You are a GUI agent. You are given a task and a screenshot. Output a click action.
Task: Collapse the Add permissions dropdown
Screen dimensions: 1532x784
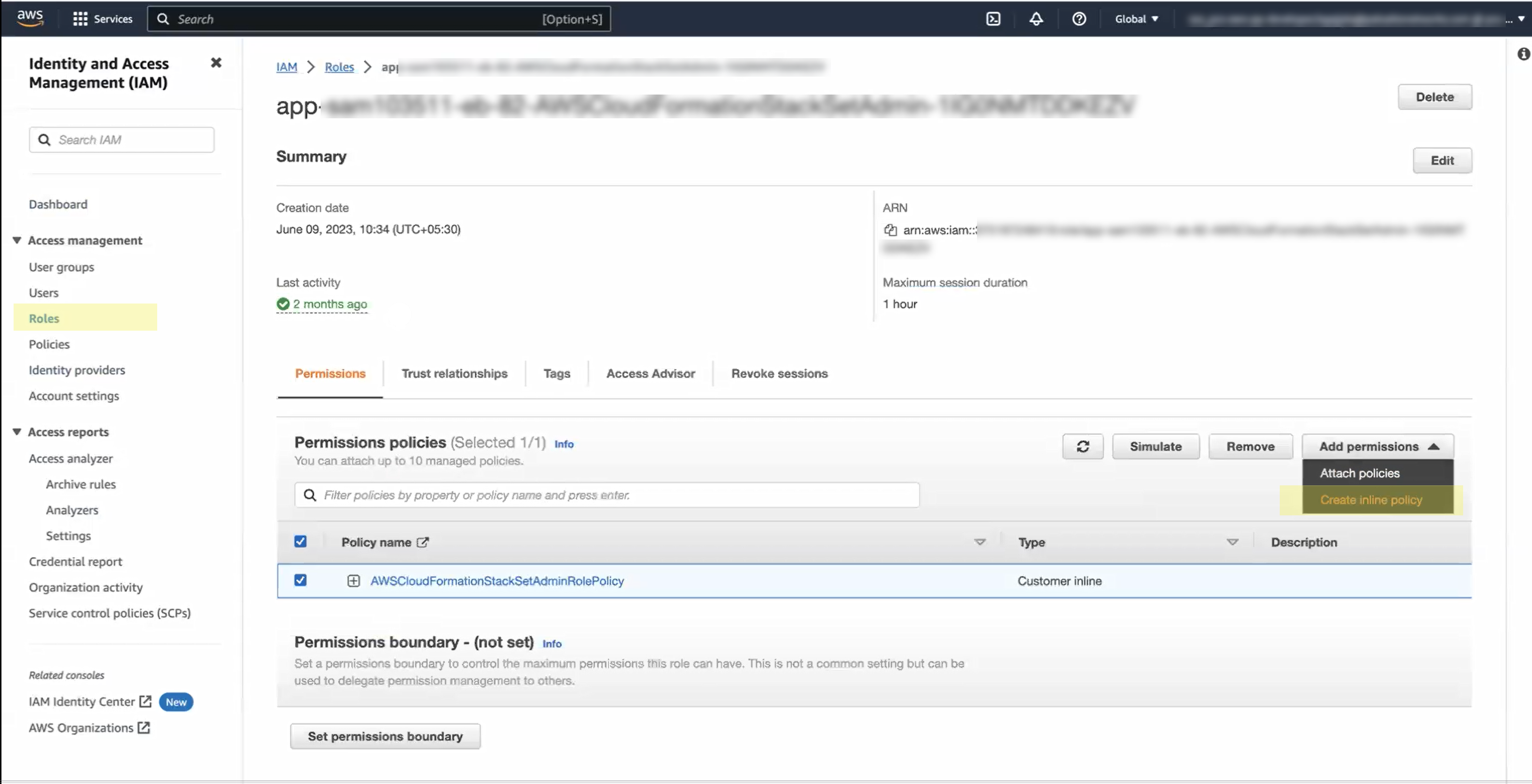point(1377,447)
